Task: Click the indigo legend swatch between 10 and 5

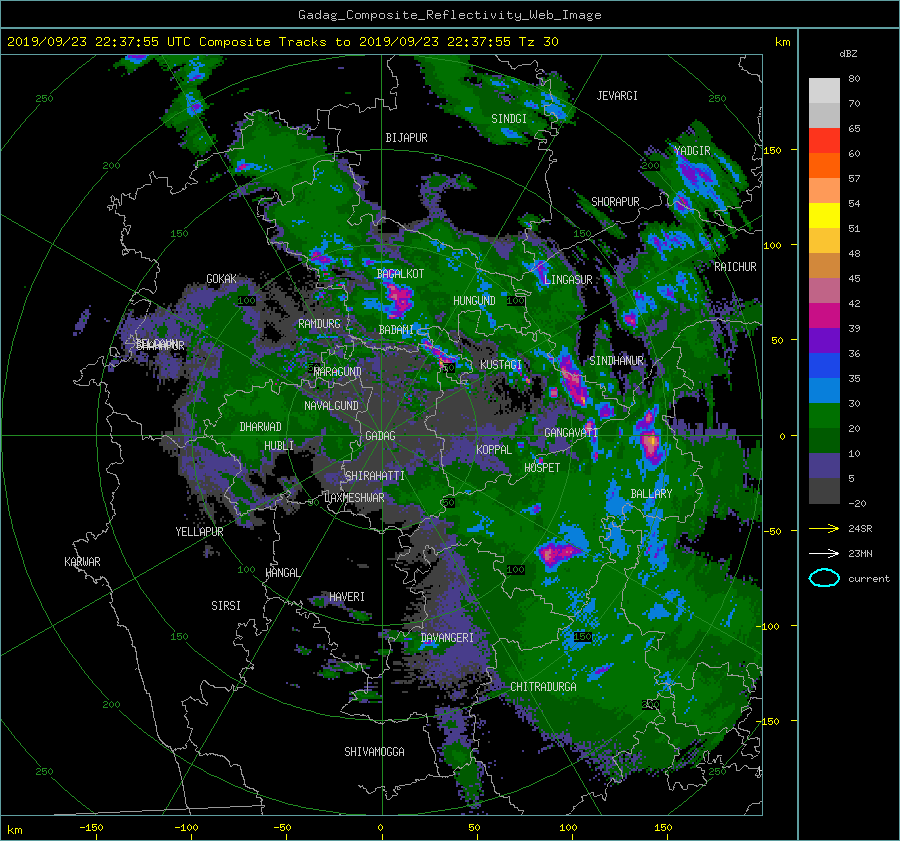Action: pyautogui.click(x=824, y=466)
